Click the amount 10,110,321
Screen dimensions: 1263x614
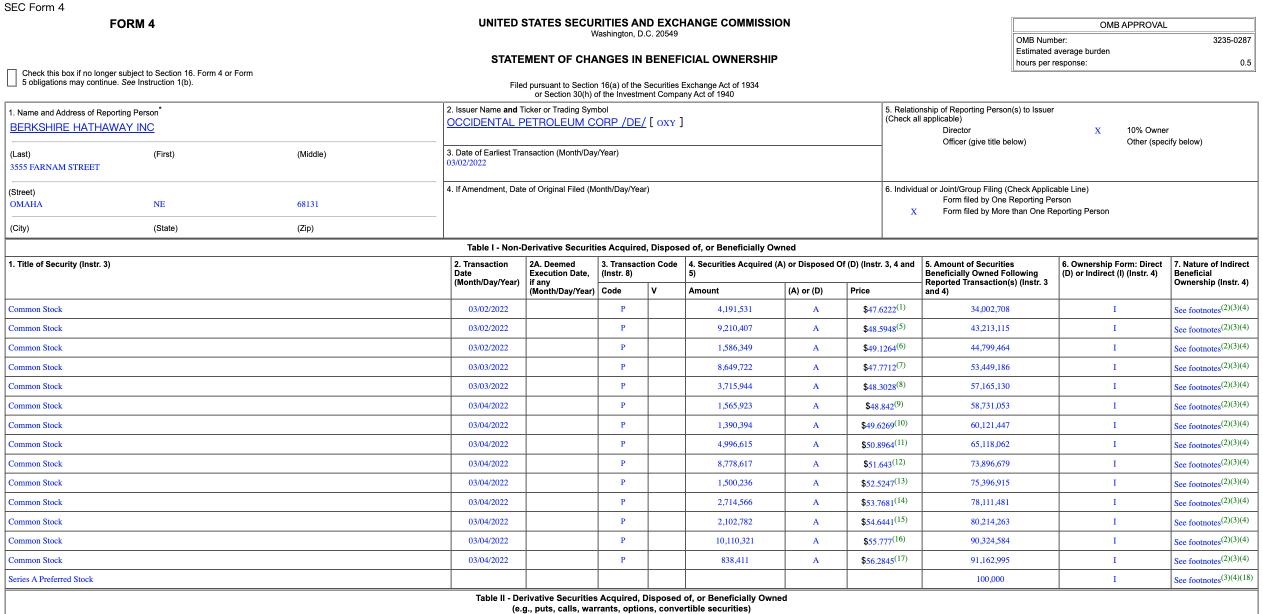733,541
